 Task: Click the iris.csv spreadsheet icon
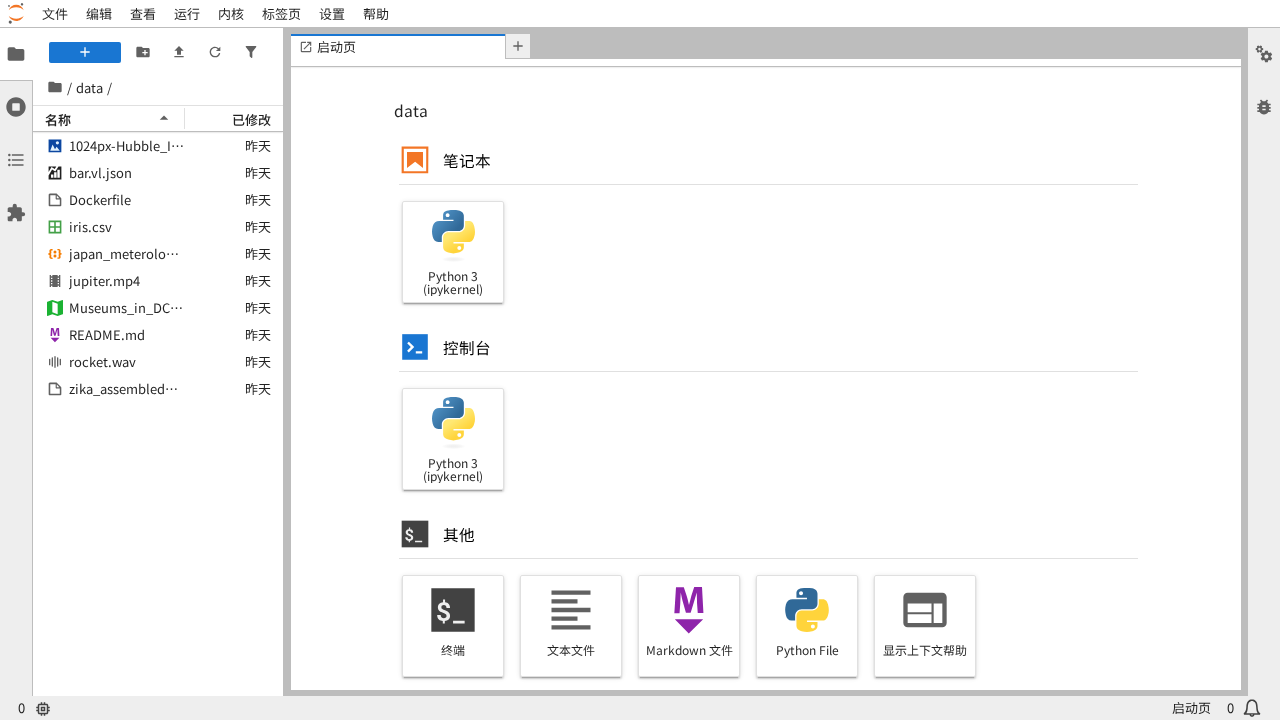point(55,227)
